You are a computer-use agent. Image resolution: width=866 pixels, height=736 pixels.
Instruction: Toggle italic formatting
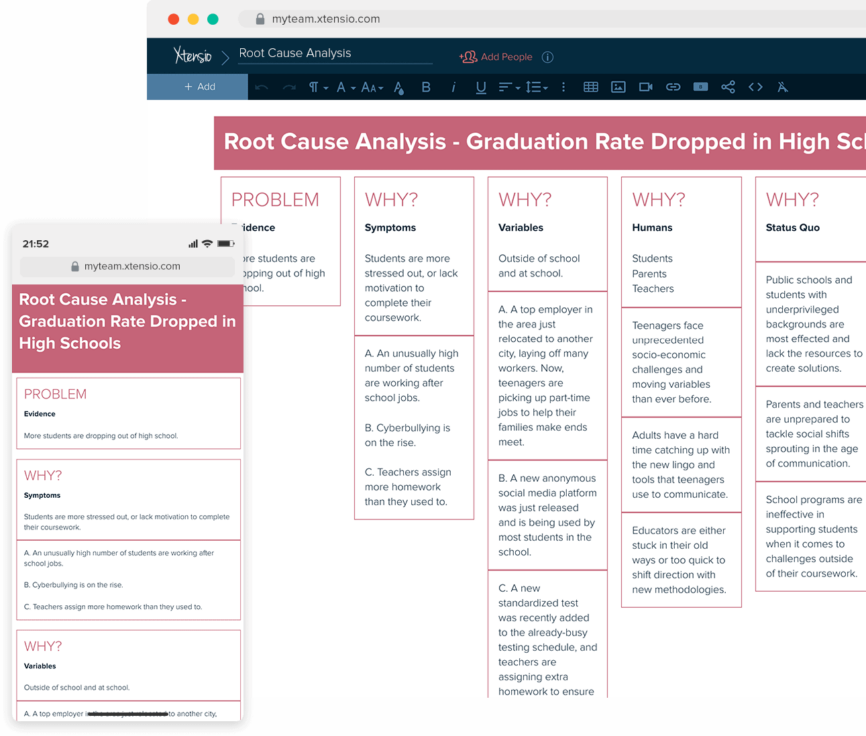click(452, 87)
